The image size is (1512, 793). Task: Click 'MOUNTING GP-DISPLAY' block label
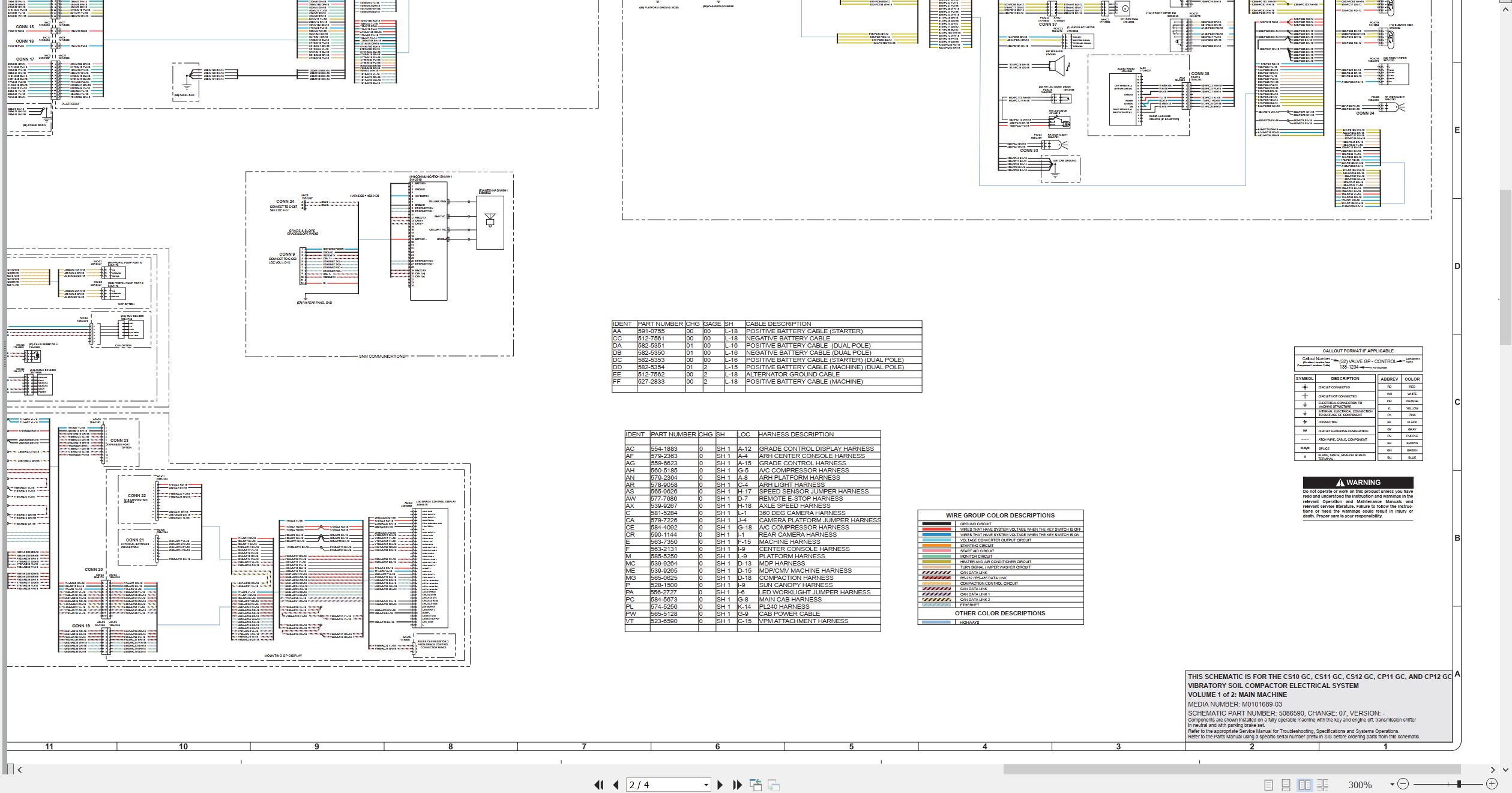(x=283, y=656)
